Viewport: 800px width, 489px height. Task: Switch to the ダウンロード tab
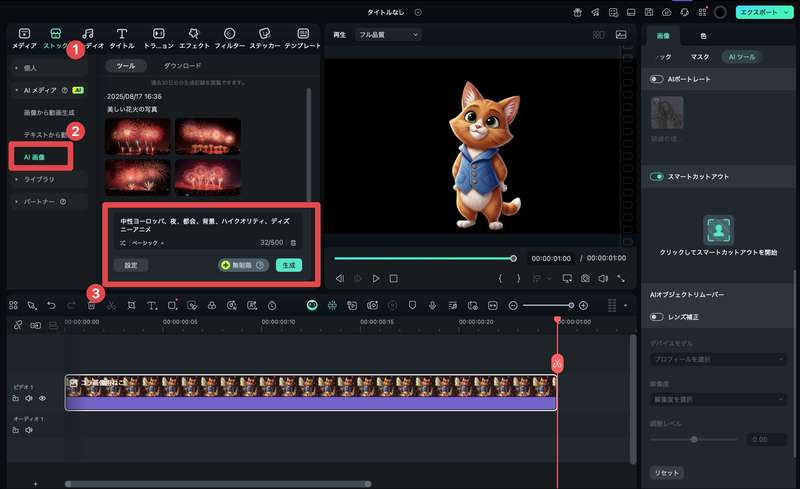pyautogui.click(x=182, y=66)
